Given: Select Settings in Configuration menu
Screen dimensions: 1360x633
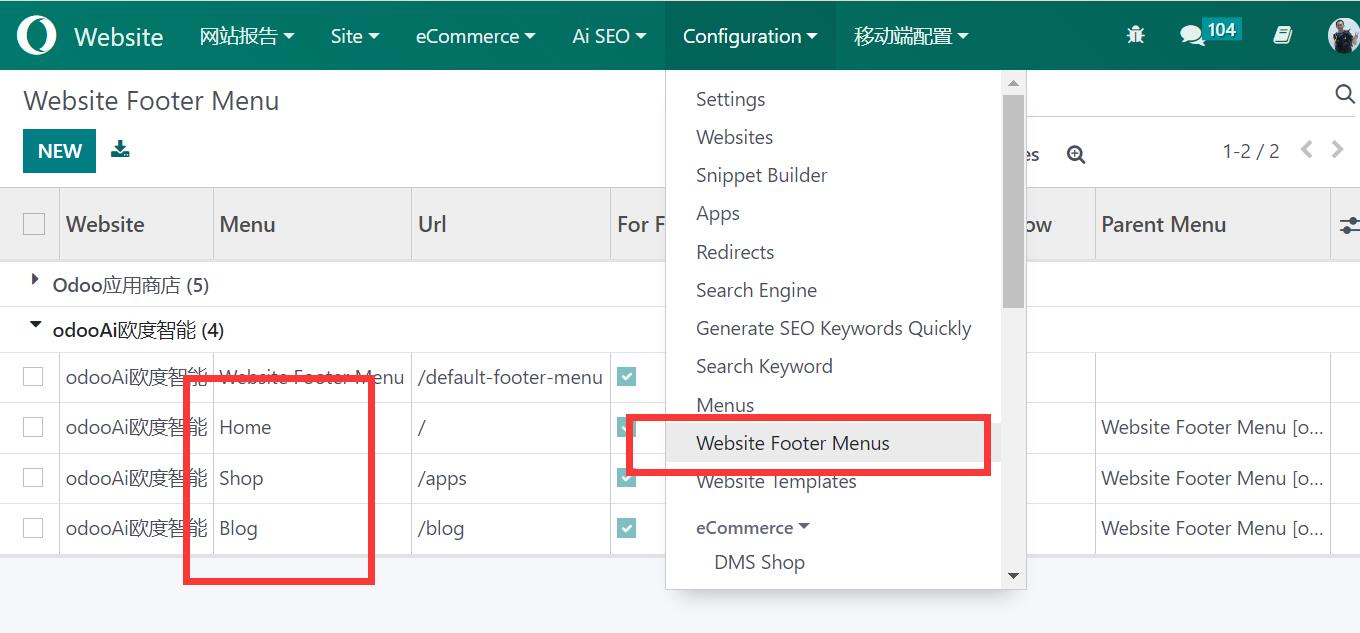Looking at the screenshot, I should [x=730, y=99].
